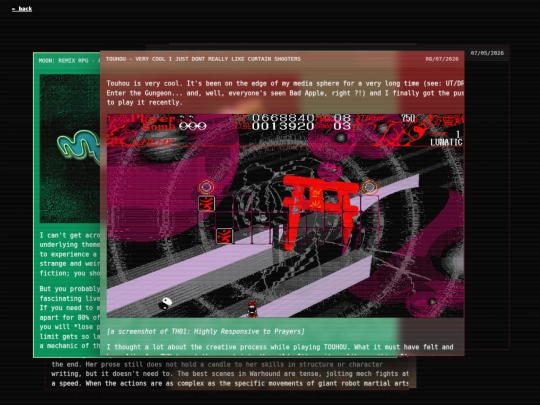The image size is (540, 405).
Task: Click the Moon Remix RPG cover image
Action: point(70,148)
